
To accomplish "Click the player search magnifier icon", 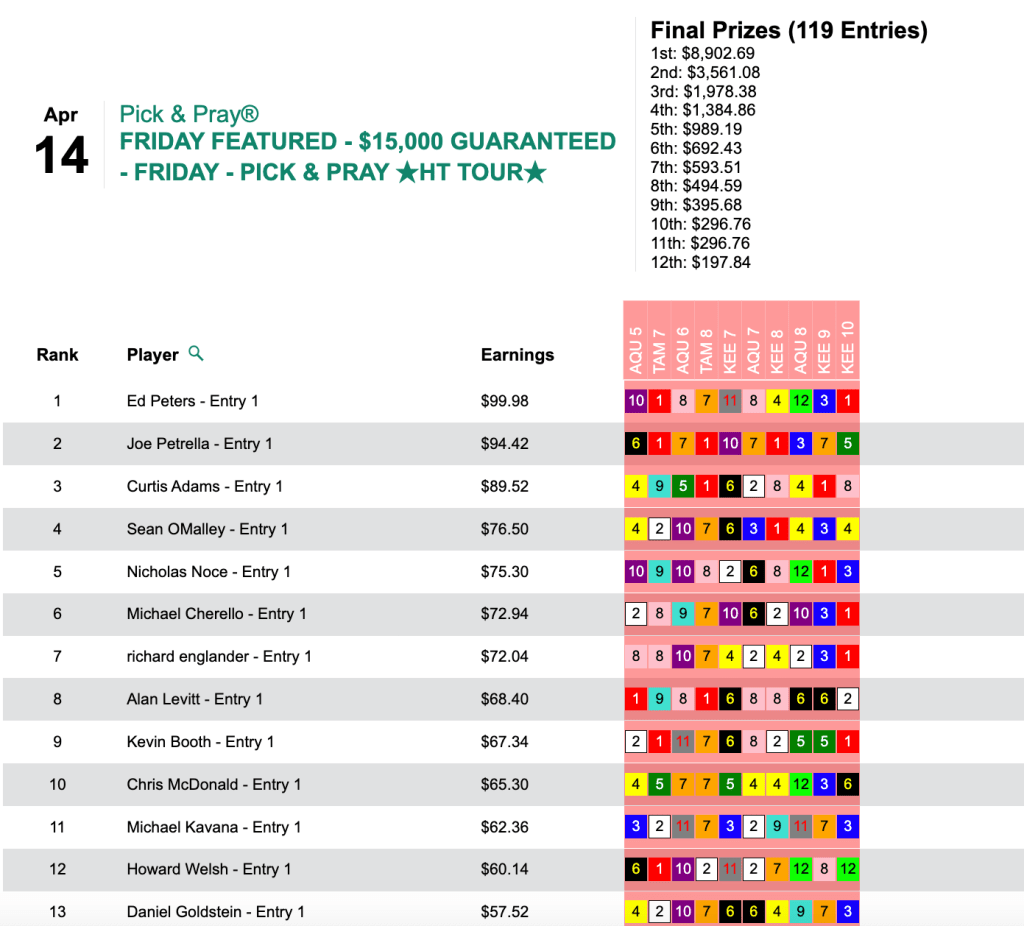I will (196, 353).
